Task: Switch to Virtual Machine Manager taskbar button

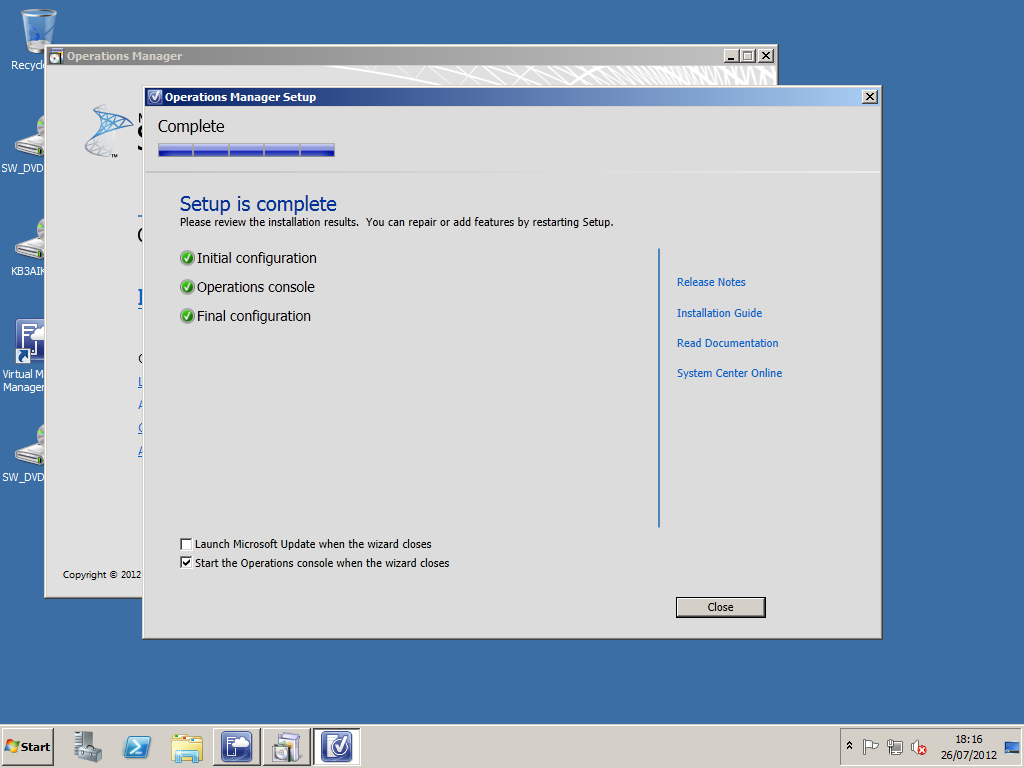Action: tap(236, 746)
